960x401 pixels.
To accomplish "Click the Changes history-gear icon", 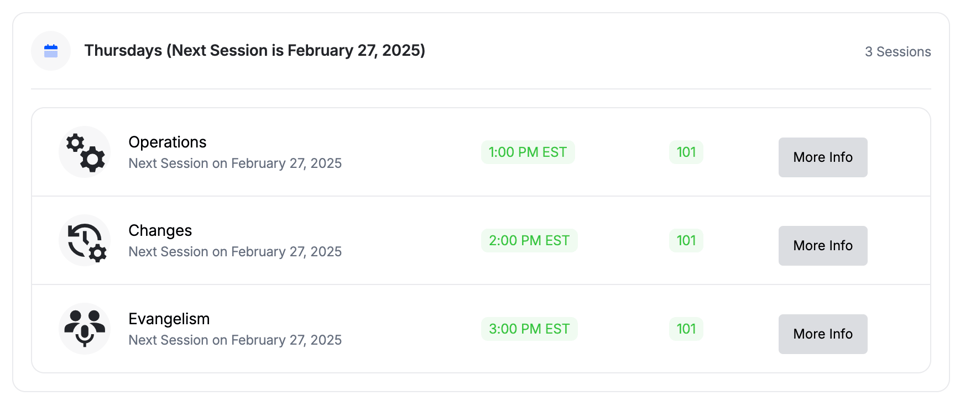I will (x=85, y=241).
